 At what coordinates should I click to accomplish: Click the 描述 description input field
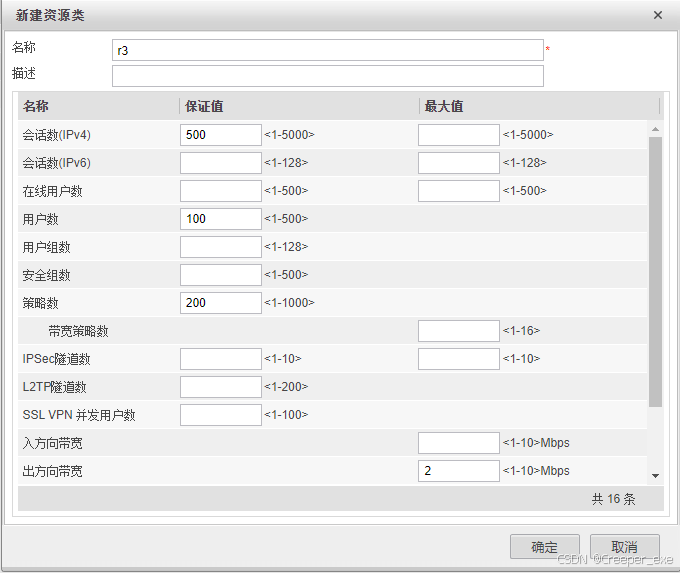(327, 76)
